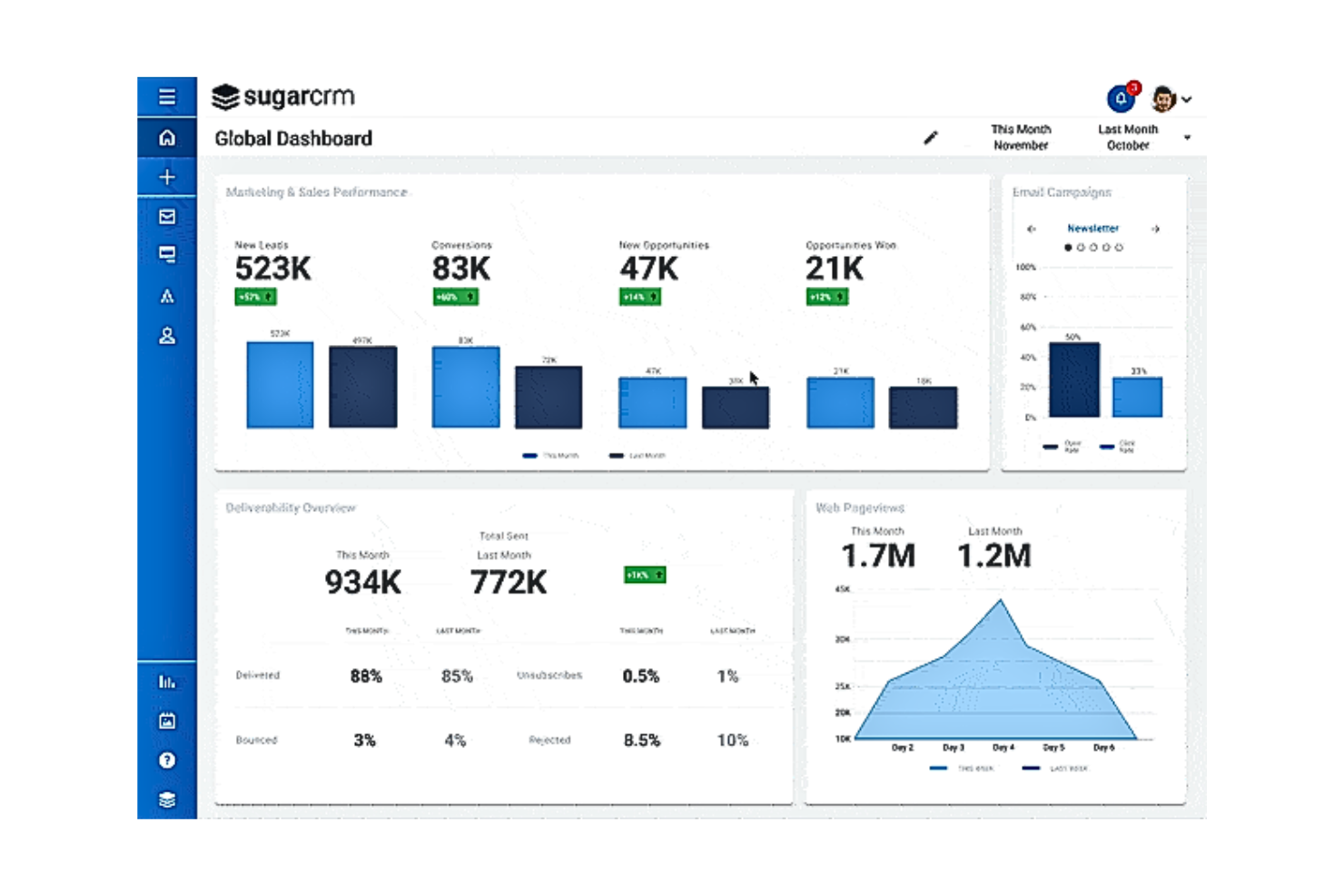Toggle Last Month legend in sales chart

tap(637, 456)
